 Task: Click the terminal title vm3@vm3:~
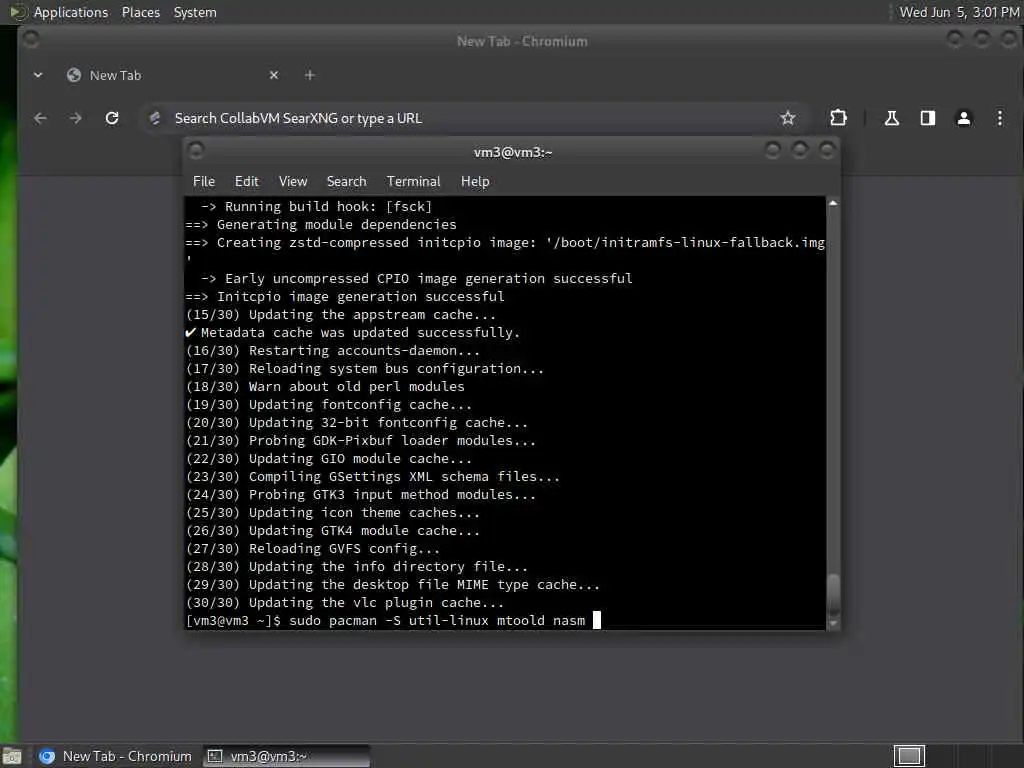pyautogui.click(x=513, y=152)
